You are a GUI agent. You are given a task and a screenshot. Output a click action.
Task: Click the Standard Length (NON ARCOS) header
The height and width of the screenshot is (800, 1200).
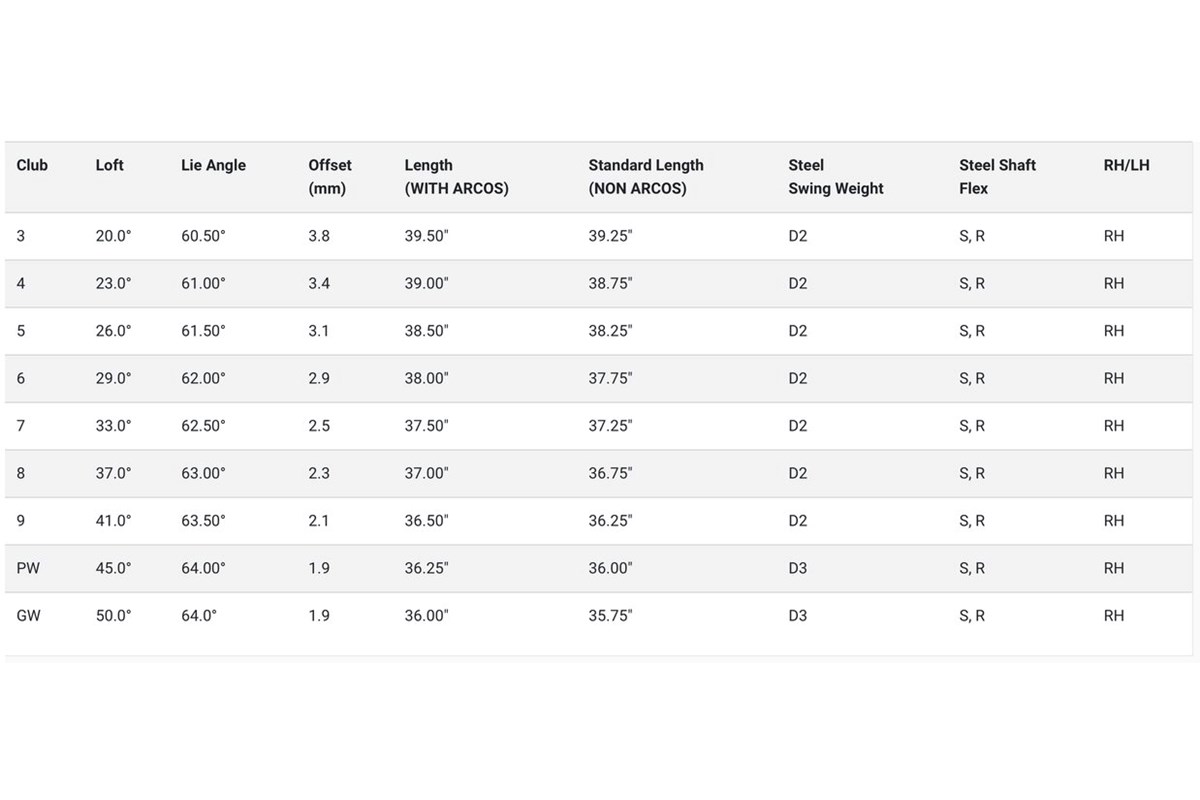click(x=645, y=176)
